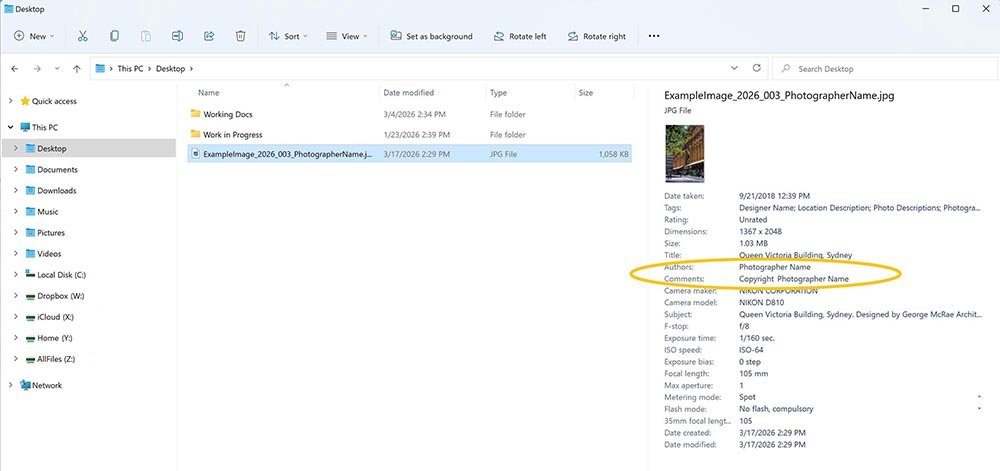Expand the Documents tree node
The width and height of the screenshot is (1000, 471).
(x=16, y=170)
